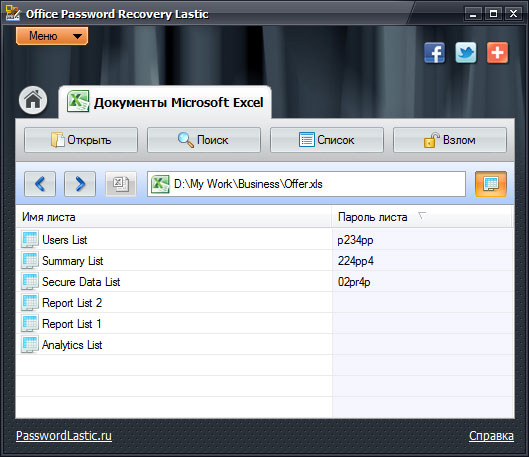Maximize the application window

point(493,14)
